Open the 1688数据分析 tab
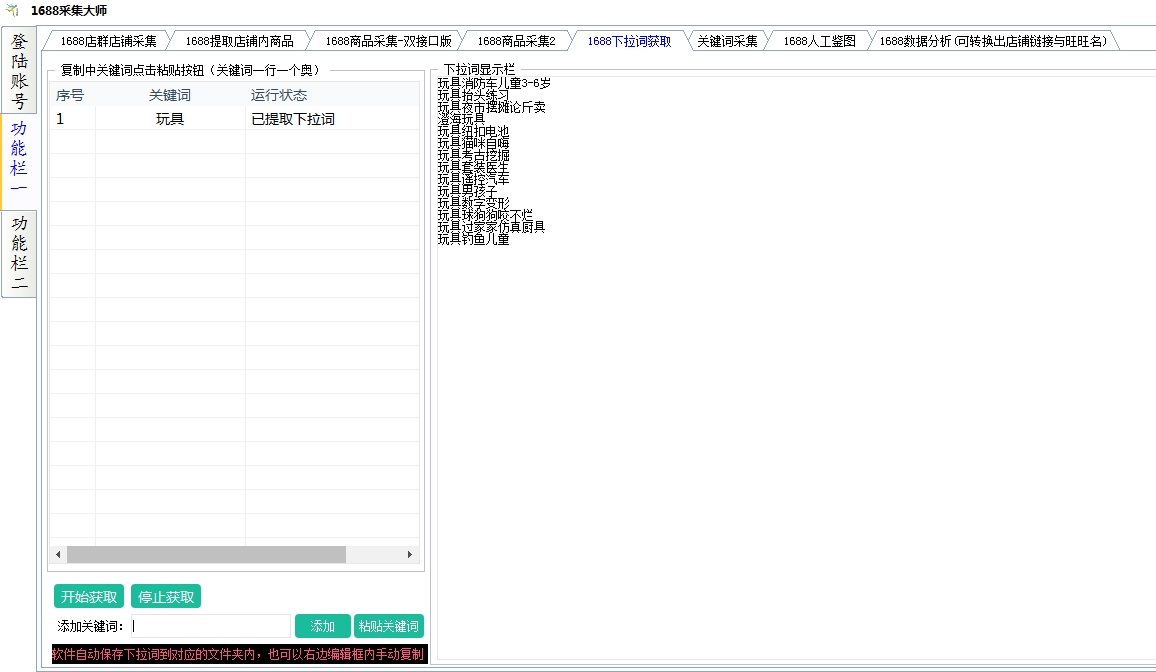The width and height of the screenshot is (1156, 672). (x=993, y=41)
